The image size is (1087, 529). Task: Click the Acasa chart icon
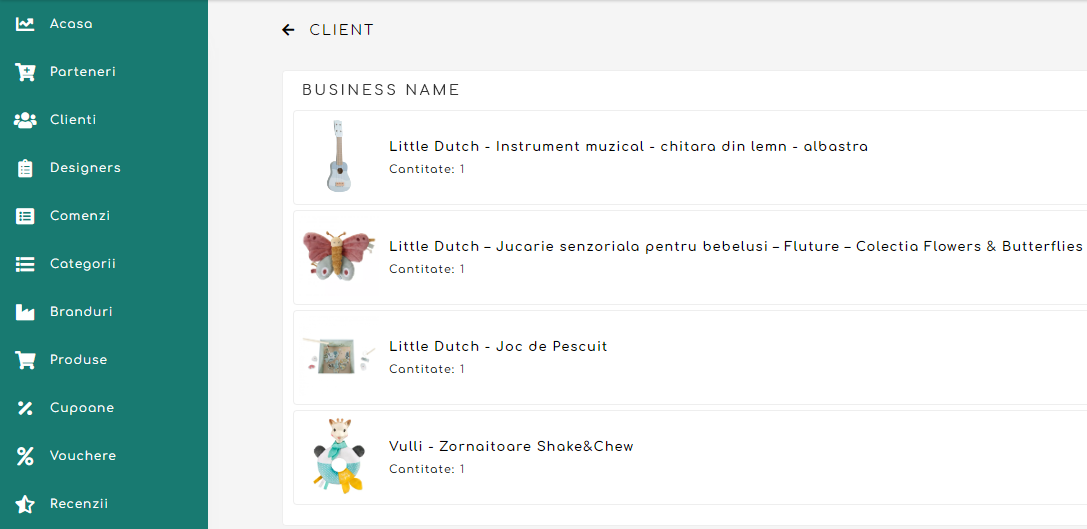tap(25, 24)
